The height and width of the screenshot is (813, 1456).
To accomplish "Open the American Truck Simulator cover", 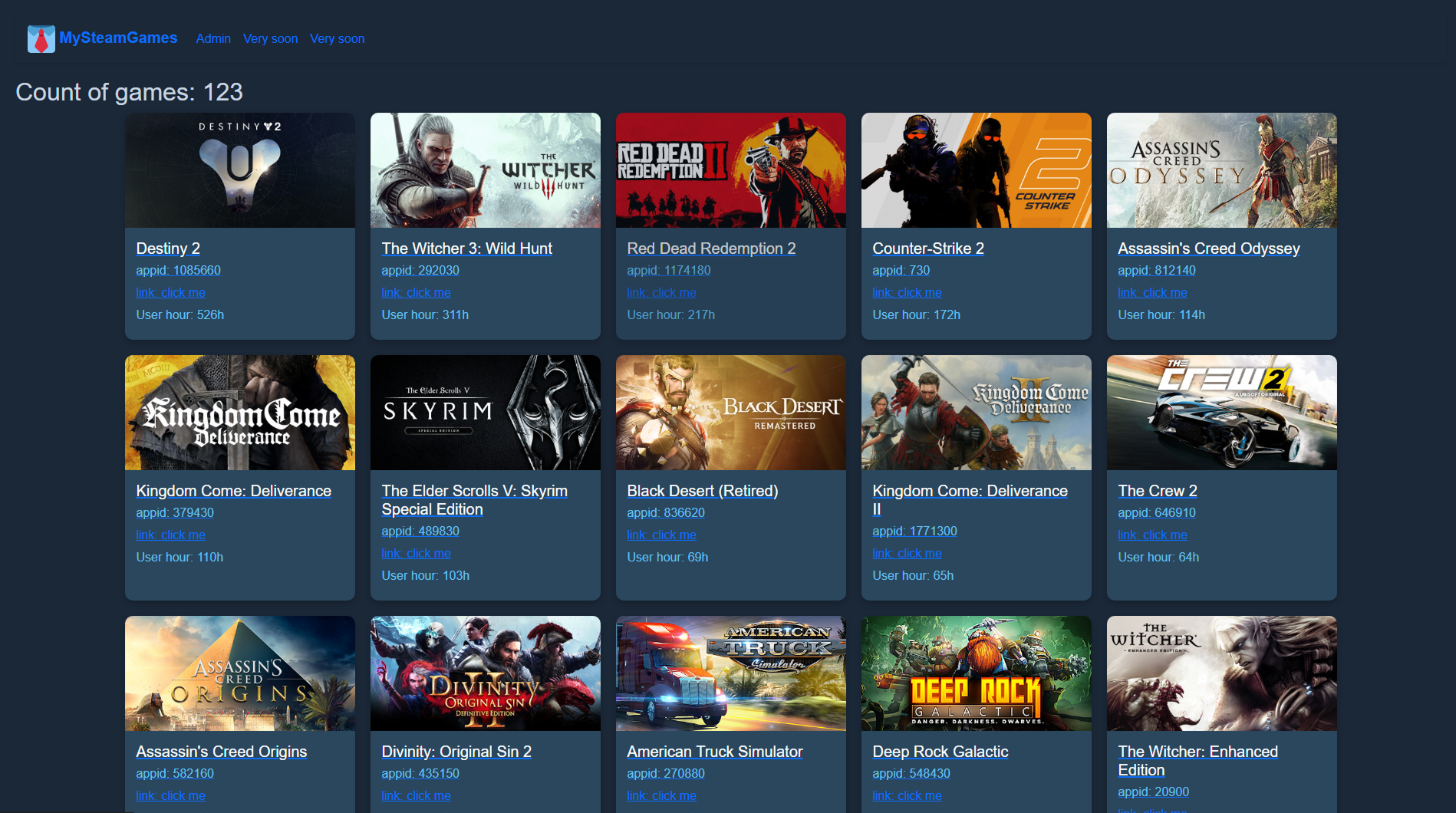I will coord(731,673).
